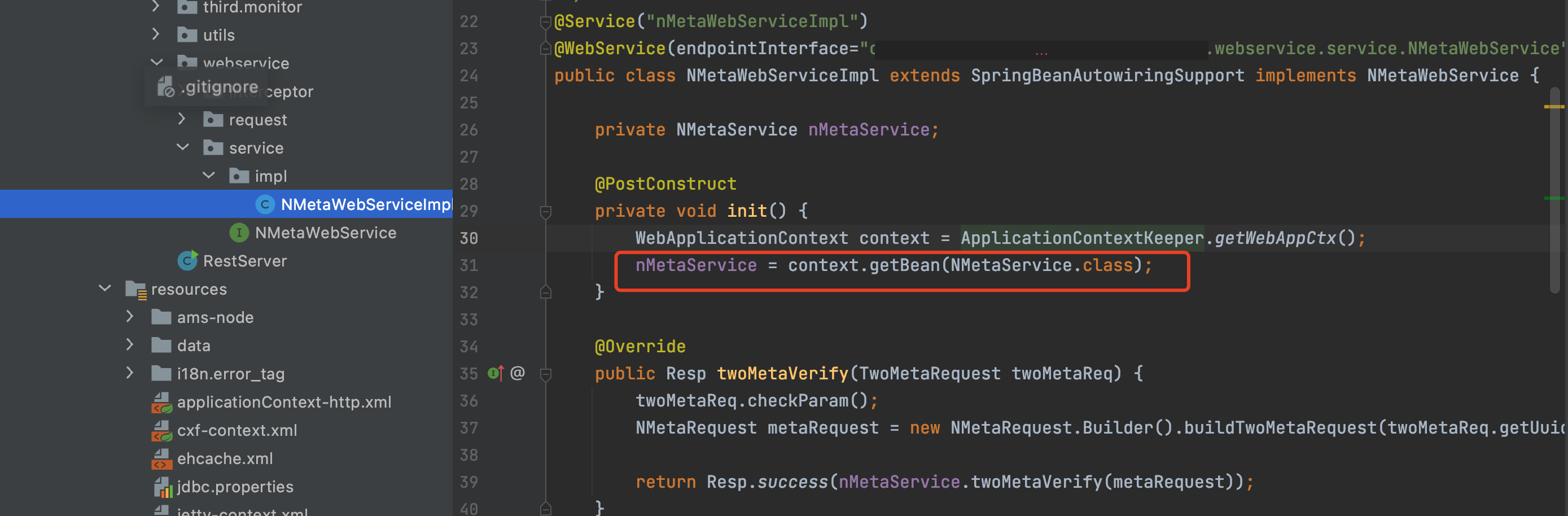Click editor vertical scrollbar thumb

1554,189
